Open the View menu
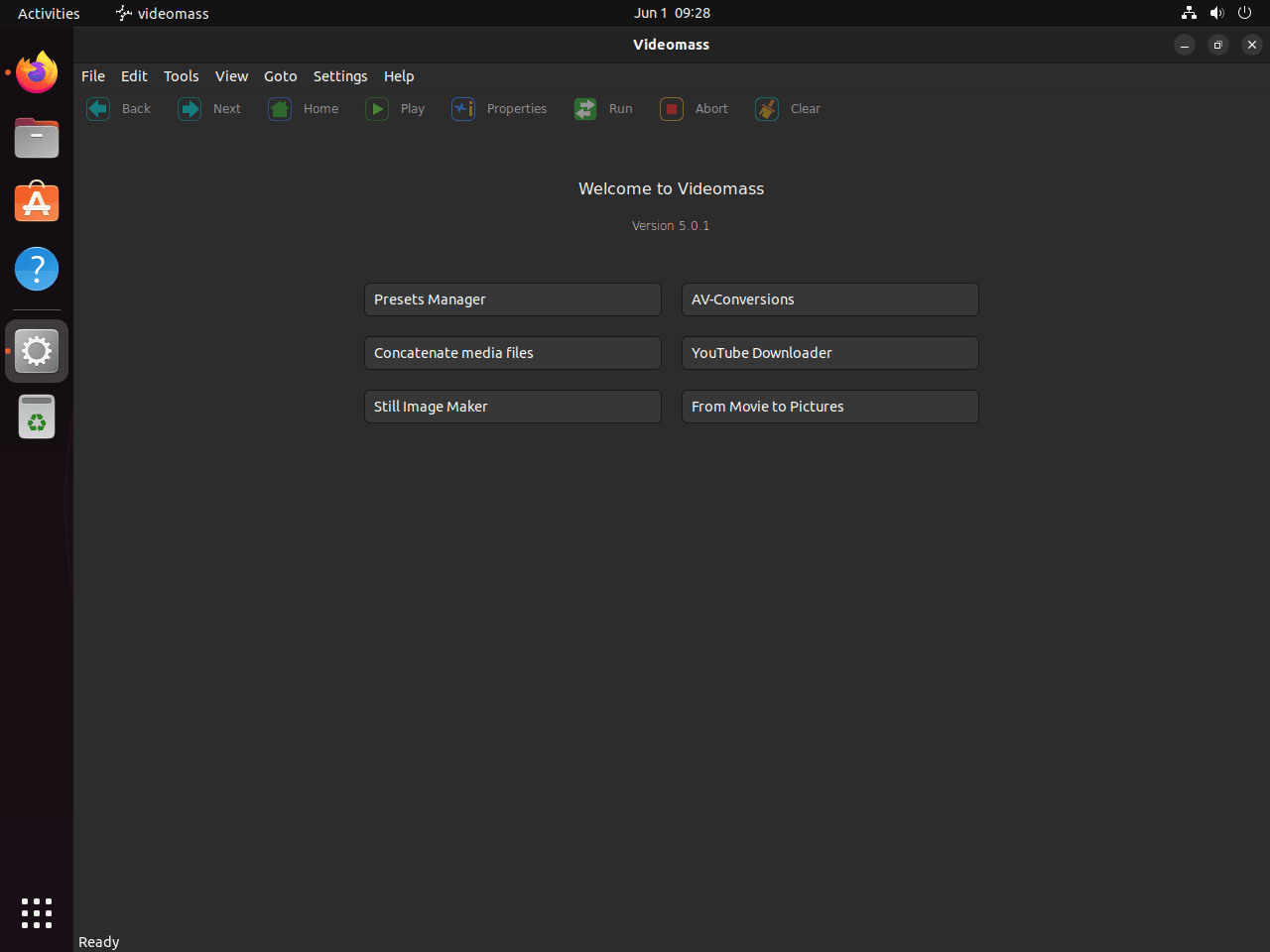Screen dimensions: 1270x952 click(x=232, y=76)
